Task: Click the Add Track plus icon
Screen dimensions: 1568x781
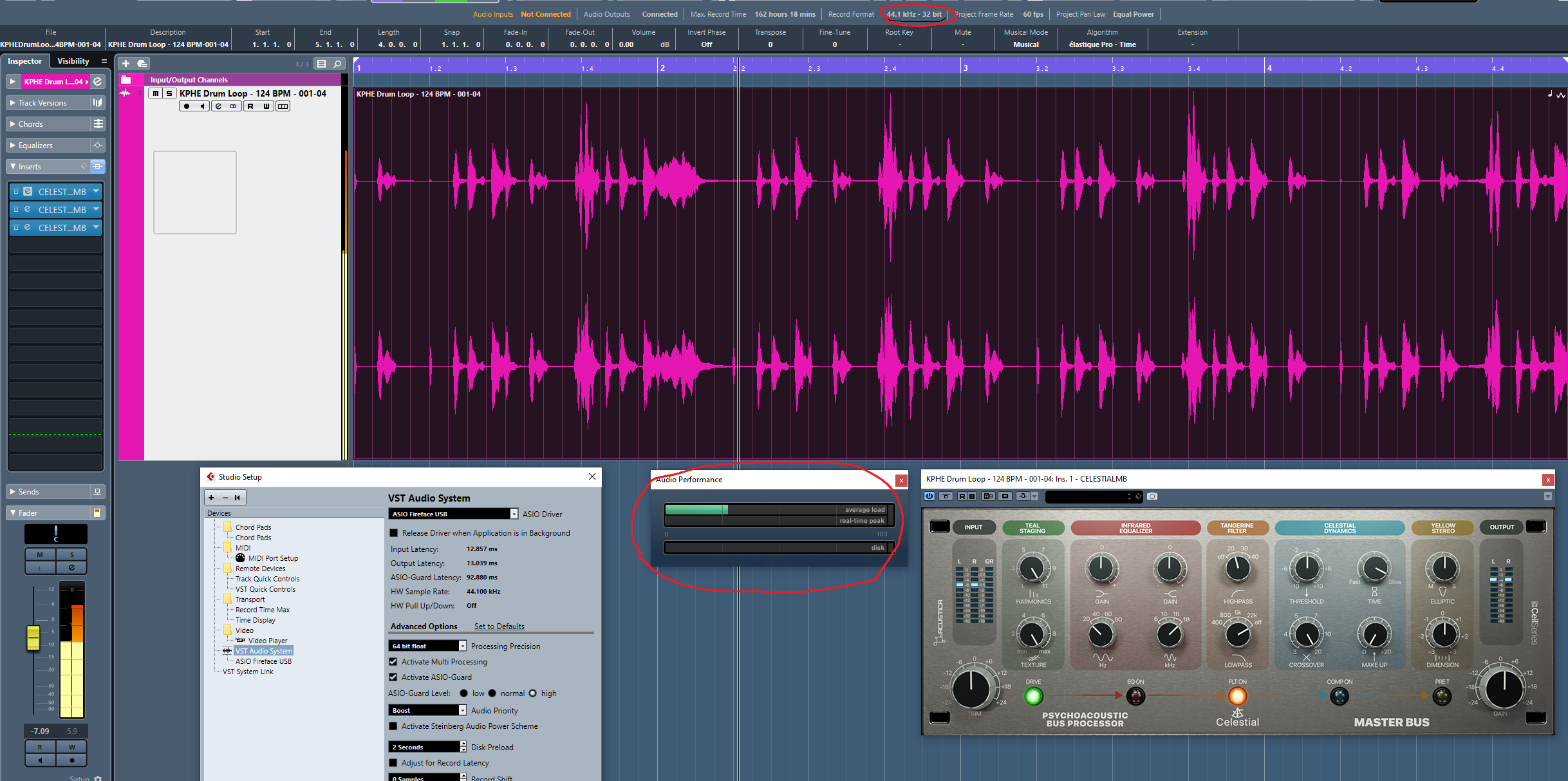Action: click(126, 63)
